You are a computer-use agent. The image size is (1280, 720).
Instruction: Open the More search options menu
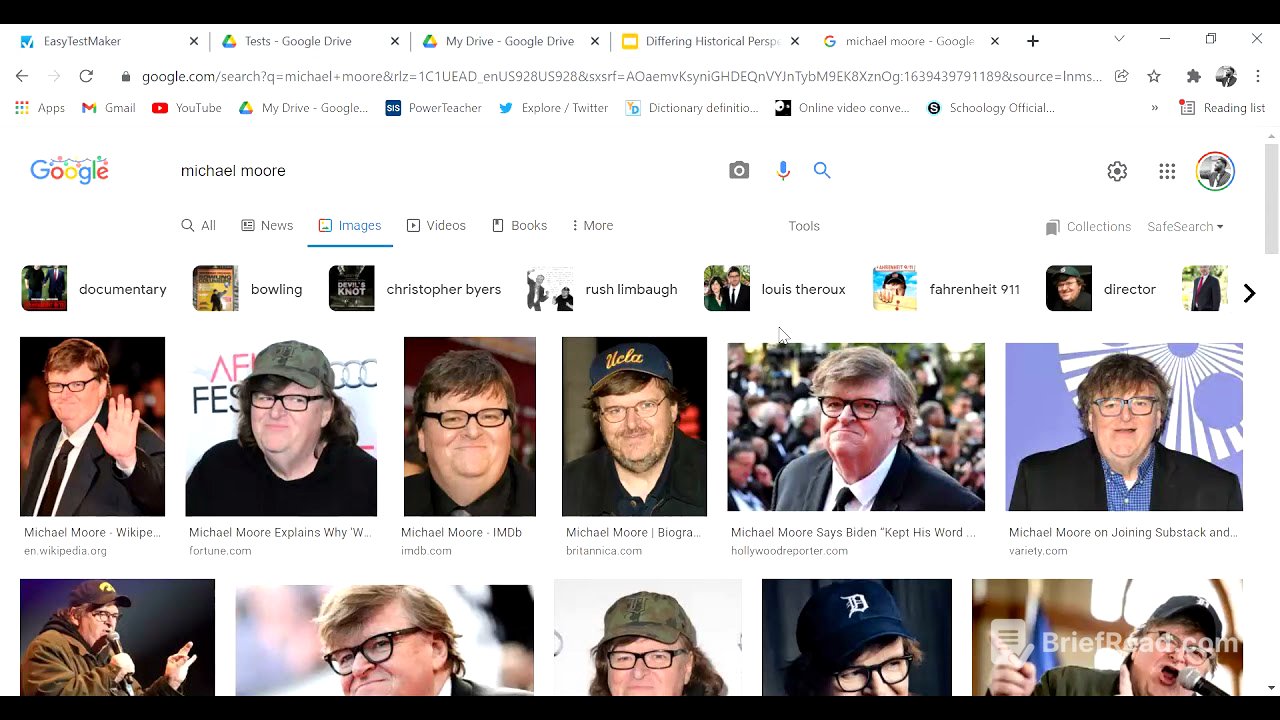click(592, 226)
